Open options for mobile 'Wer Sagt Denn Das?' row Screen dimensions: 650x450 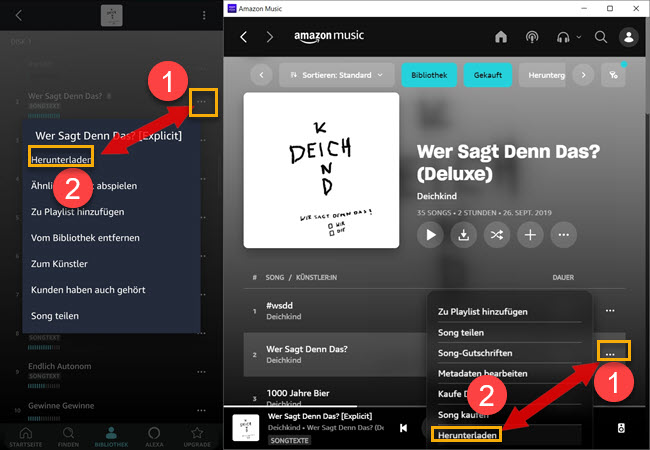(201, 102)
